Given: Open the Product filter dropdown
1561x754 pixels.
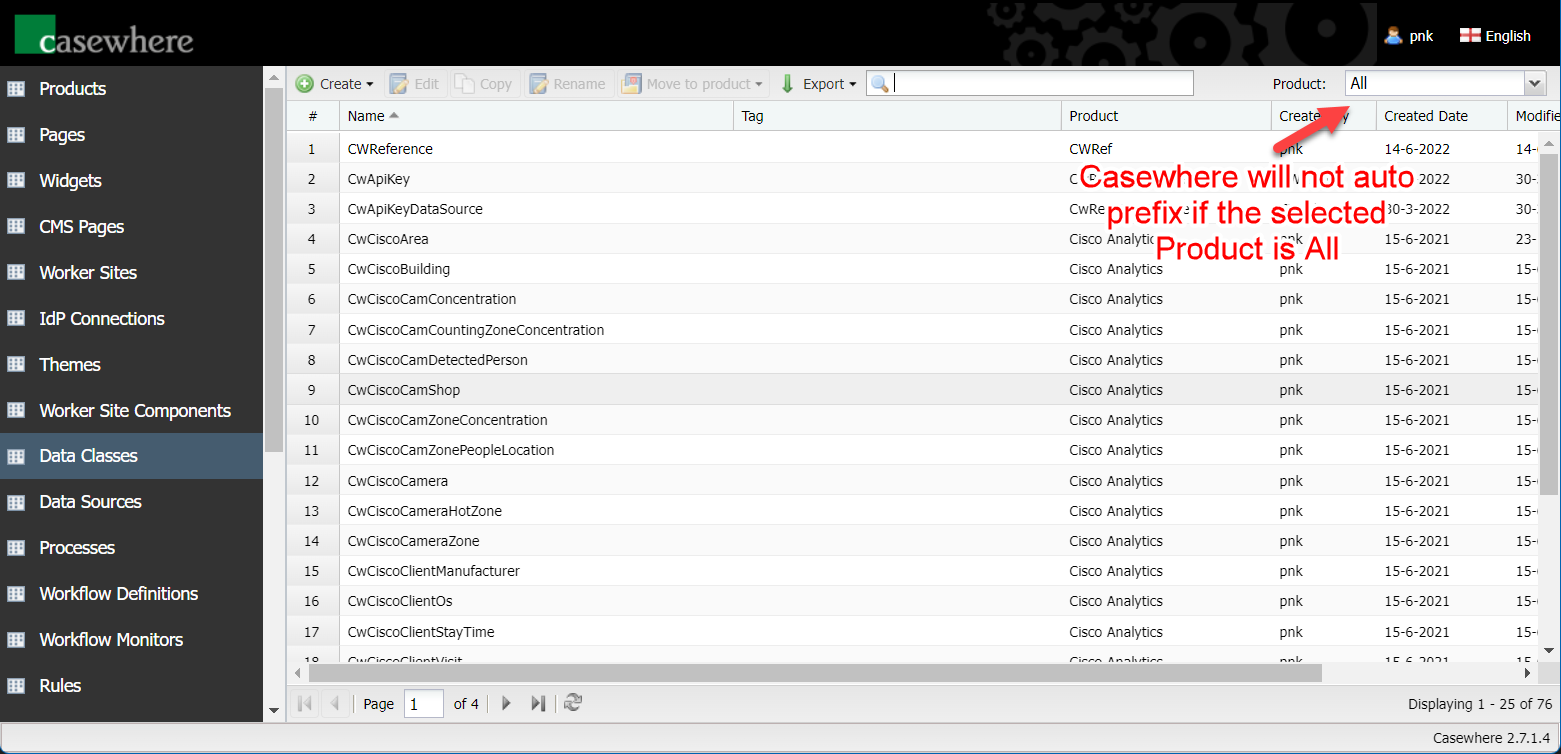Looking at the screenshot, I should pos(1534,83).
